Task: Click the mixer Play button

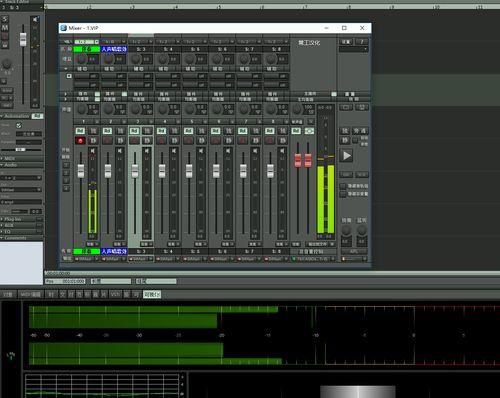Action: 347,155
